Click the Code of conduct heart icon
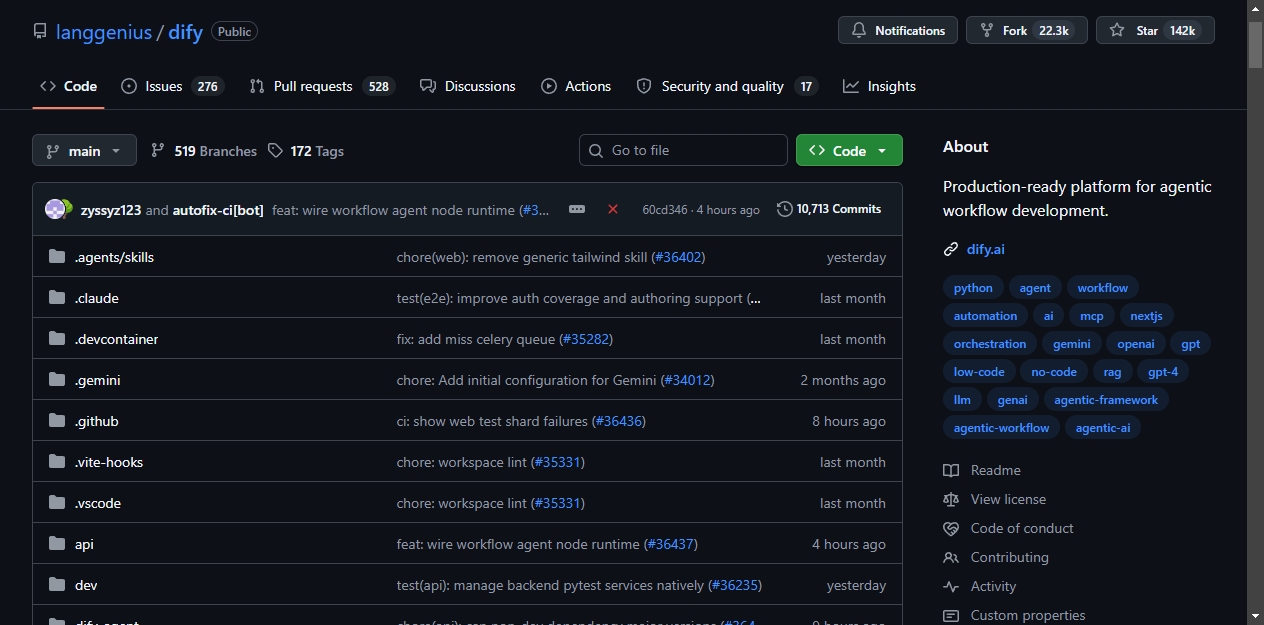 pos(951,528)
